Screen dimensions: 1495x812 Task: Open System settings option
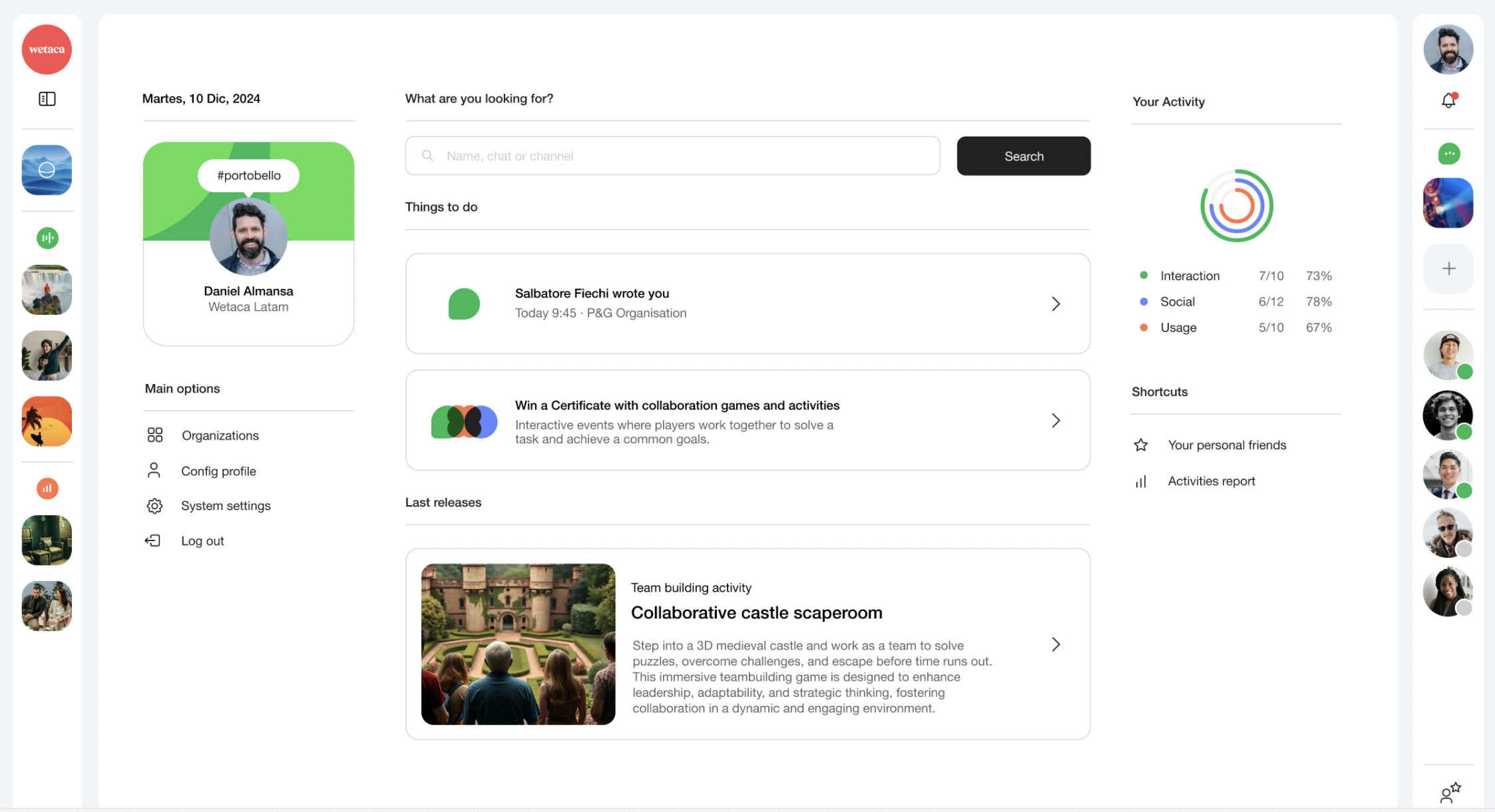[225, 506]
